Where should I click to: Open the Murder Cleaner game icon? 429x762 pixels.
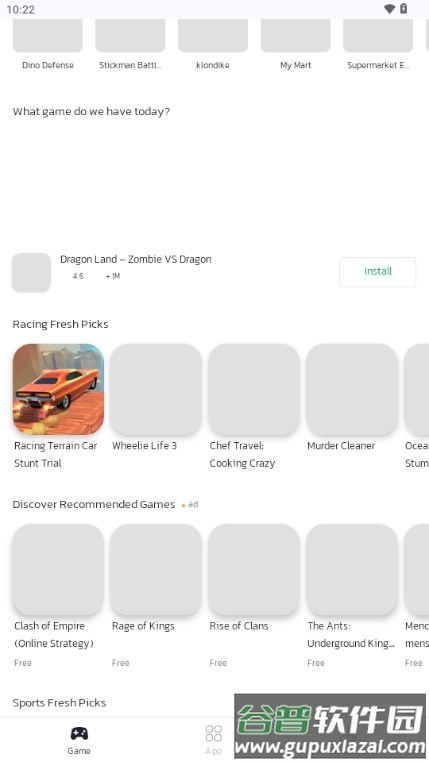[352, 389]
